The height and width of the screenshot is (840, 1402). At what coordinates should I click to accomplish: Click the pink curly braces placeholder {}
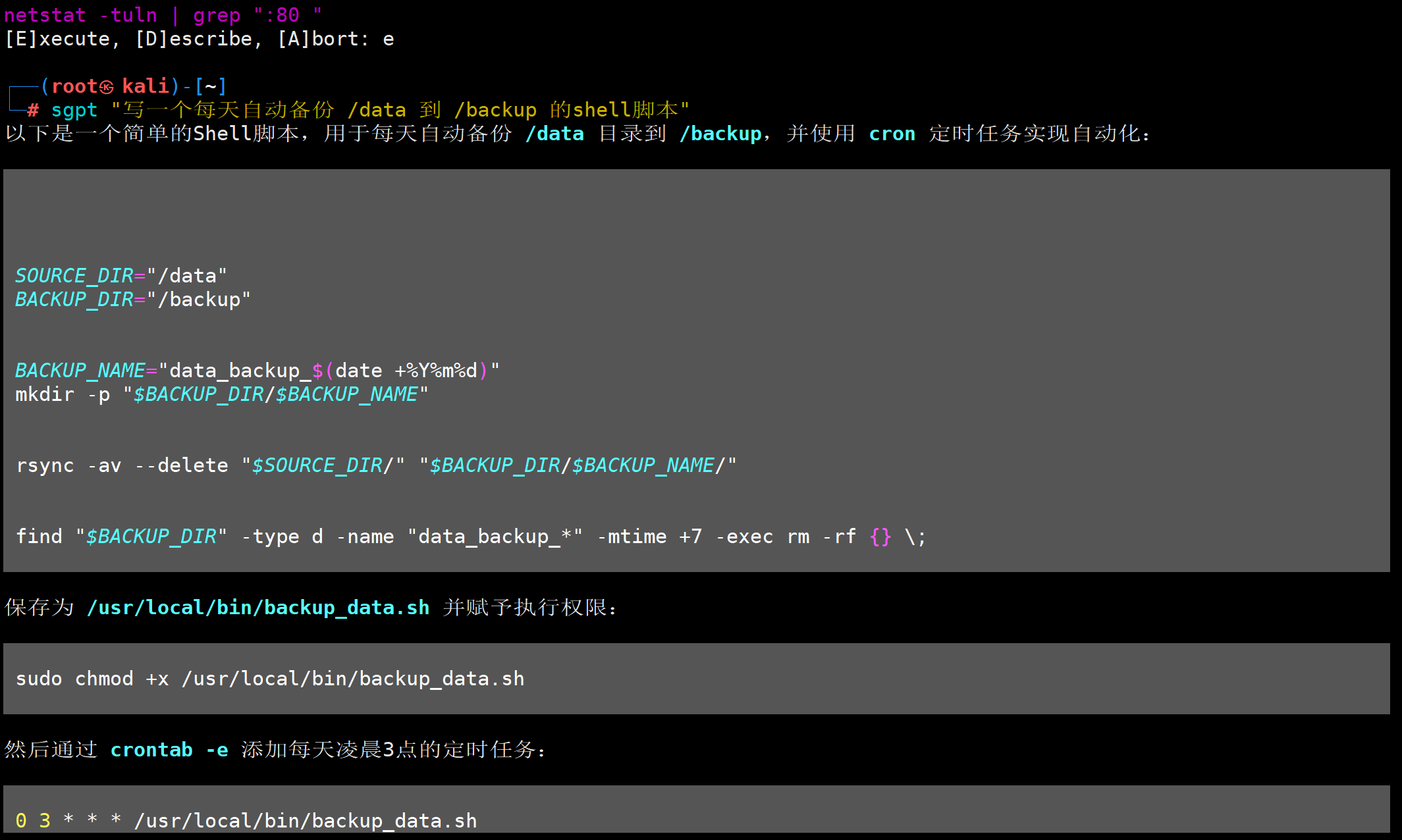click(880, 537)
